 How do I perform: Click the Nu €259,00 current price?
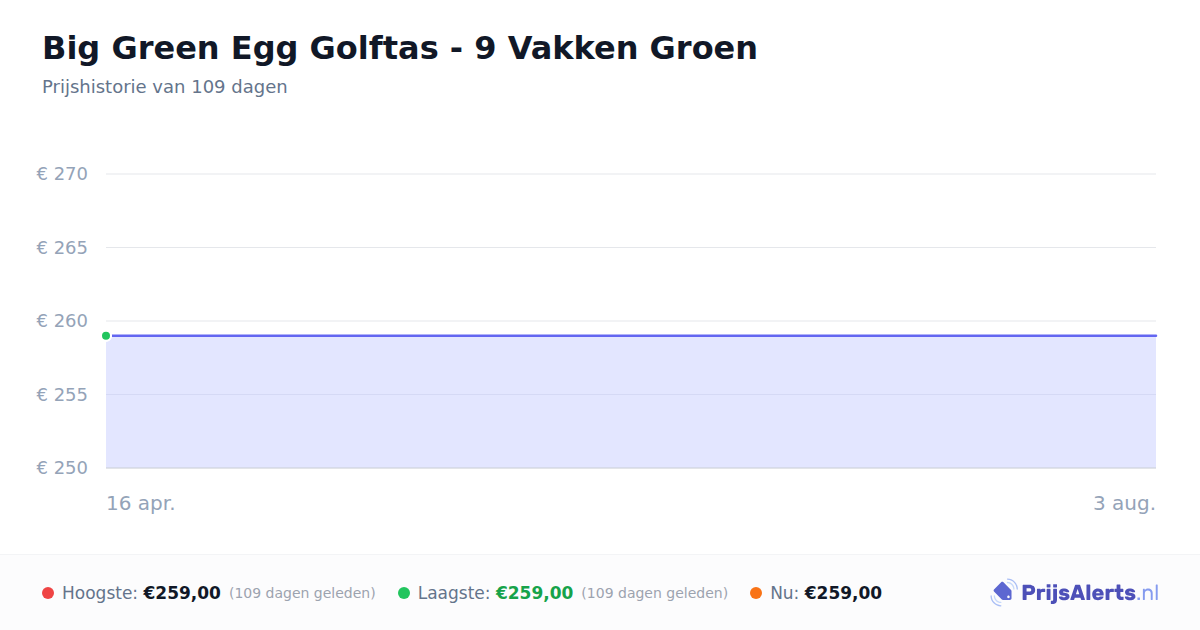(843, 593)
